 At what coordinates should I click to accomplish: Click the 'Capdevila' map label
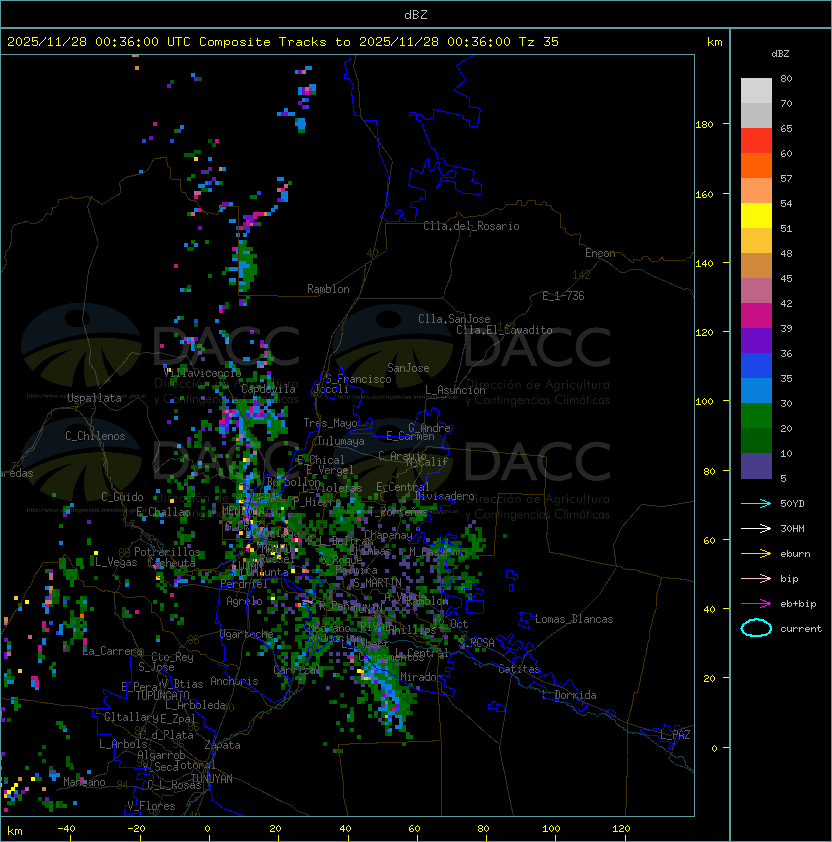268,389
